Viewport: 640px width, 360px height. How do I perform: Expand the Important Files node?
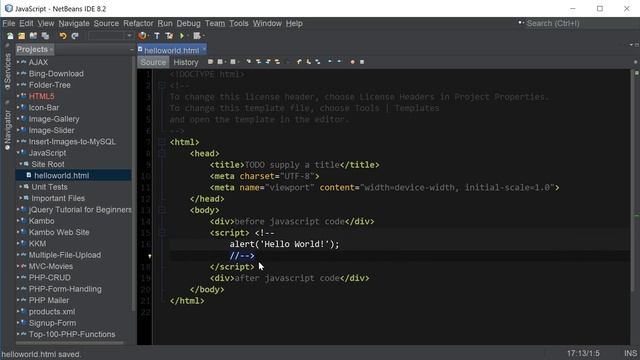tap(21, 198)
